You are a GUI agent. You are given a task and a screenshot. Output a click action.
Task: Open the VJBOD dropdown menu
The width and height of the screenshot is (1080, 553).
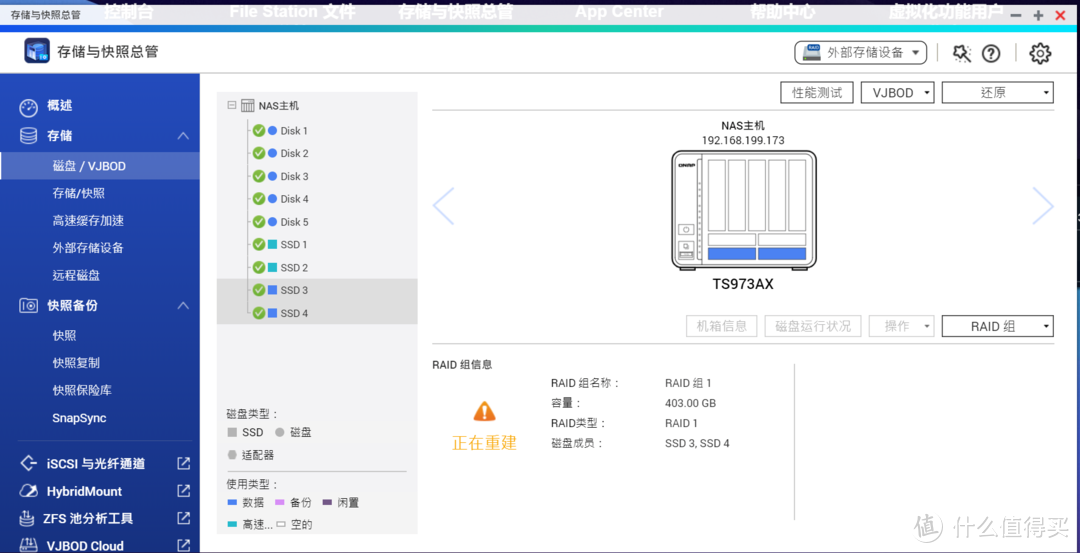tap(897, 93)
